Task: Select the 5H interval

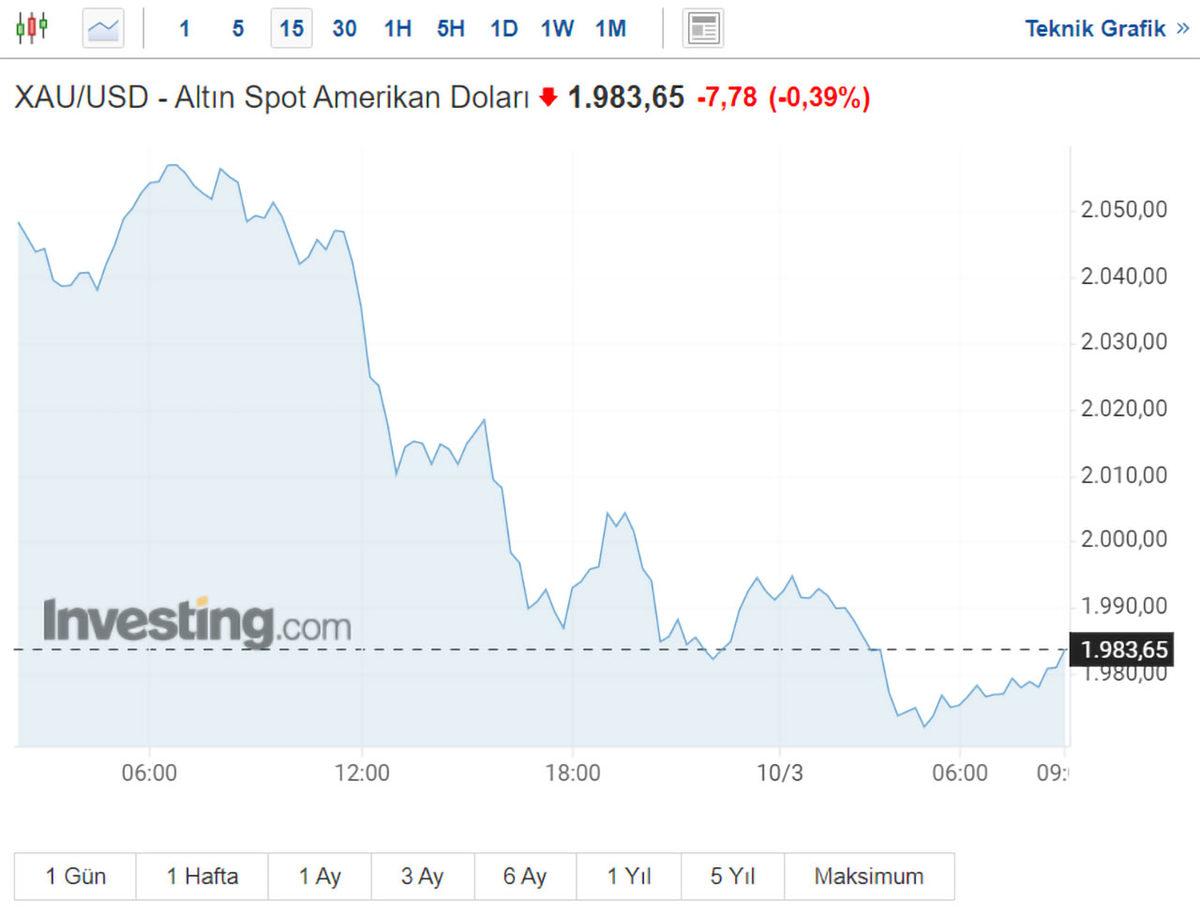Action: pyautogui.click(x=451, y=28)
